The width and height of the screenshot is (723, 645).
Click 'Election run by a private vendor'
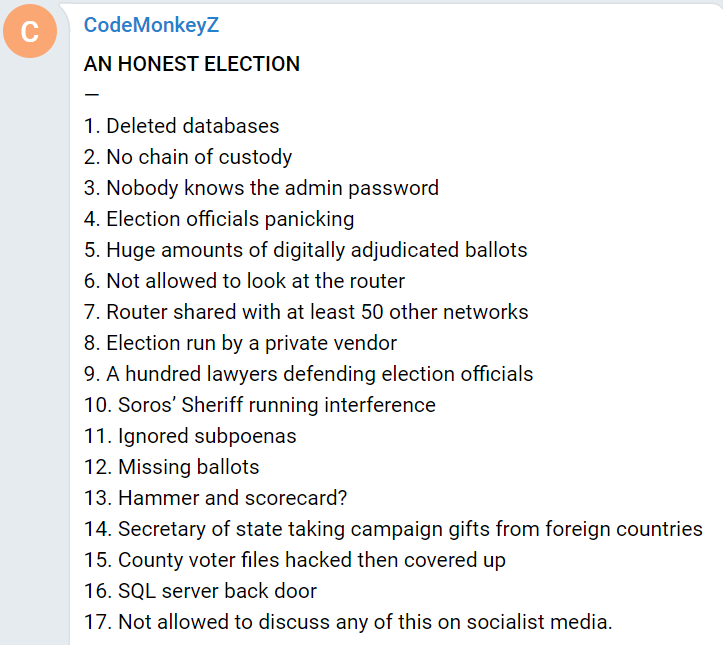pyautogui.click(x=240, y=343)
